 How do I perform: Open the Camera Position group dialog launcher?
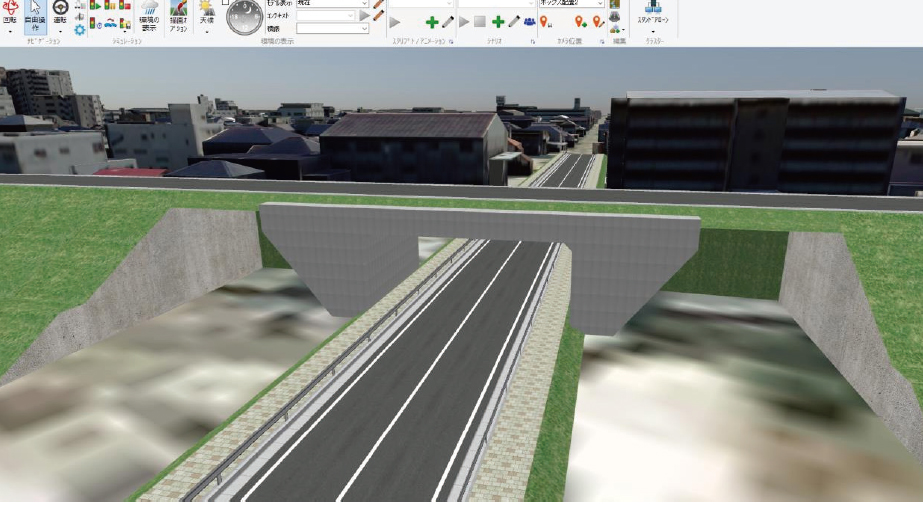[602, 42]
